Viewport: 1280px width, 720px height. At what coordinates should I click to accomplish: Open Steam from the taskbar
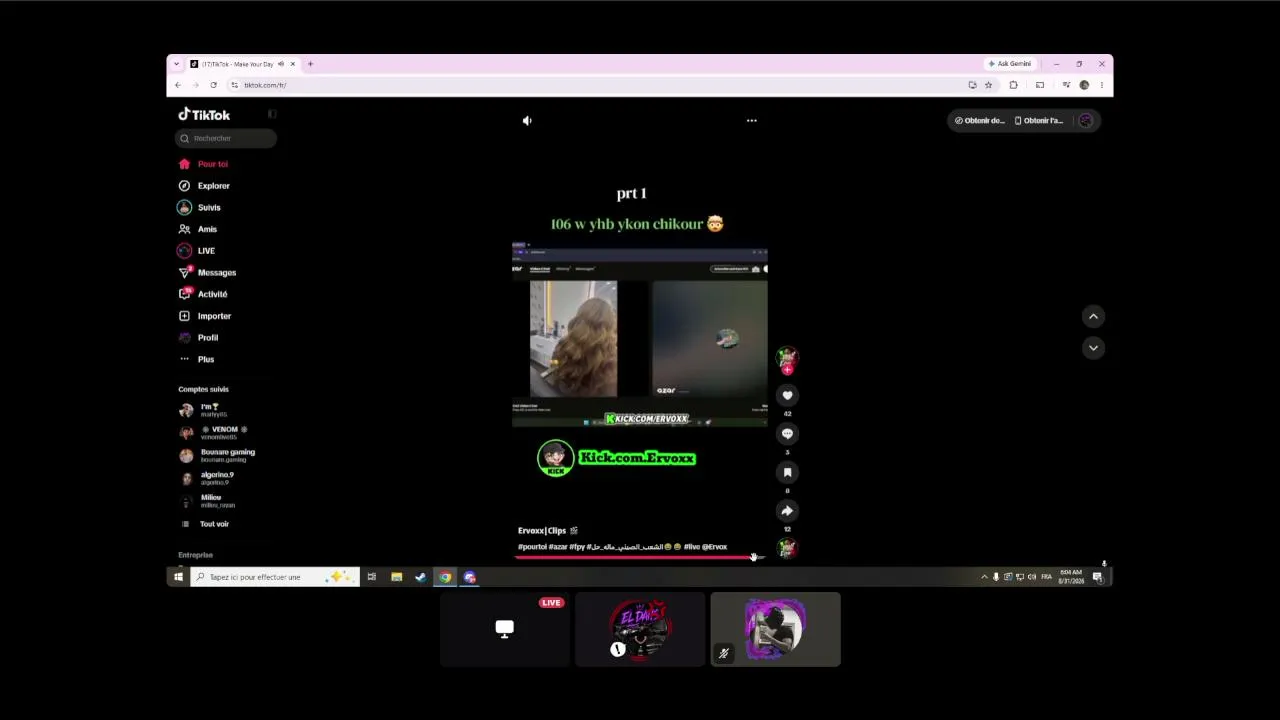coord(420,577)
